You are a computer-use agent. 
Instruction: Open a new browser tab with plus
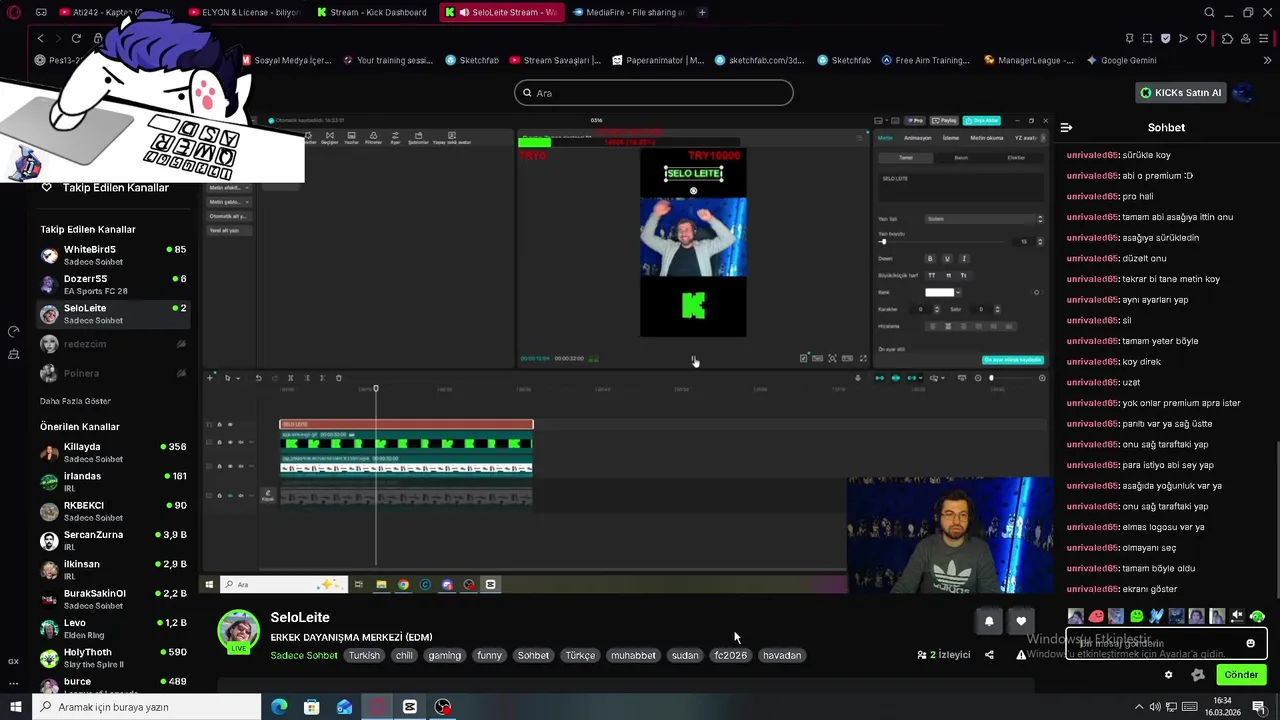702,12
